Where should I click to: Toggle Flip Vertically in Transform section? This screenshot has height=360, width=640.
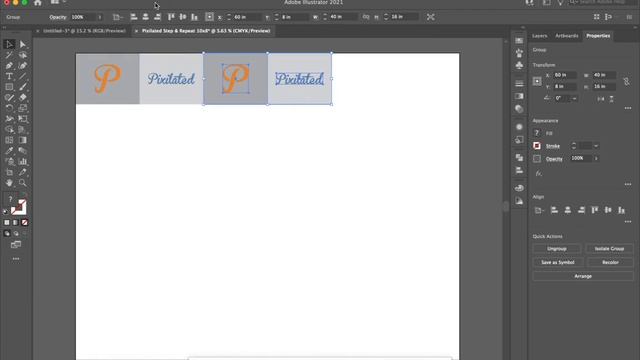(x=611, y=99)
